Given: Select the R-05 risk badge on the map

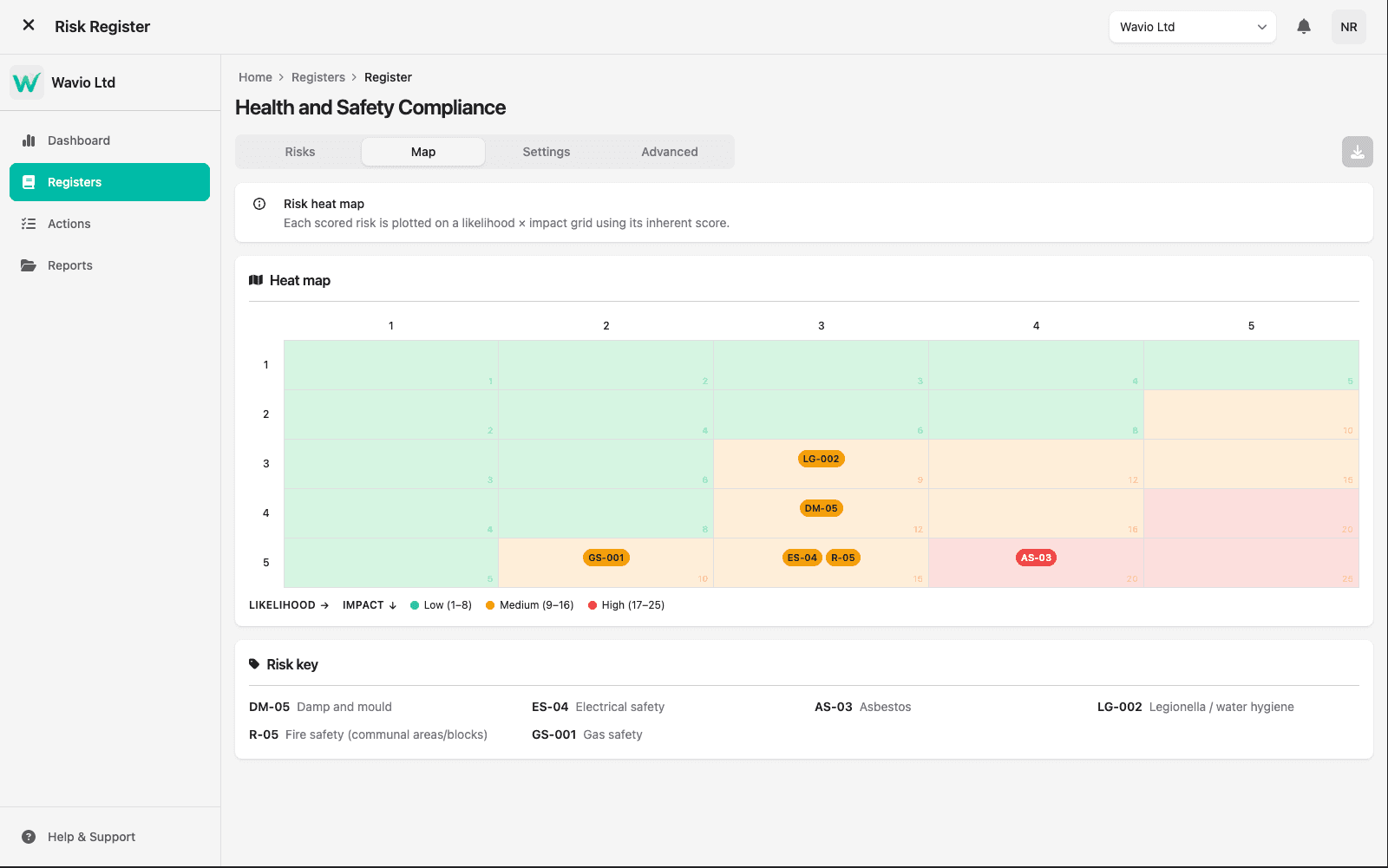Looking at the screenshot, I should pos(843,558).
